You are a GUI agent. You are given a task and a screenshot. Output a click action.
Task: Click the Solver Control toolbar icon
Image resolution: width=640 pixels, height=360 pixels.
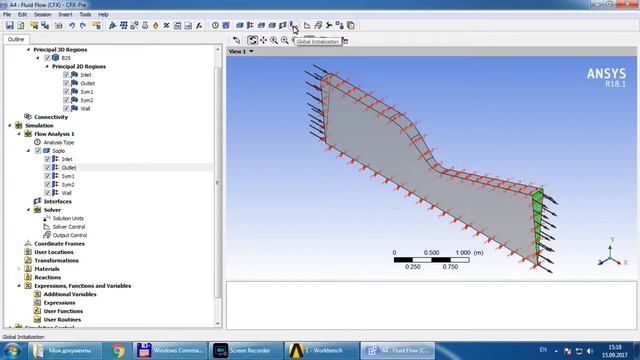tap(307, 25)
